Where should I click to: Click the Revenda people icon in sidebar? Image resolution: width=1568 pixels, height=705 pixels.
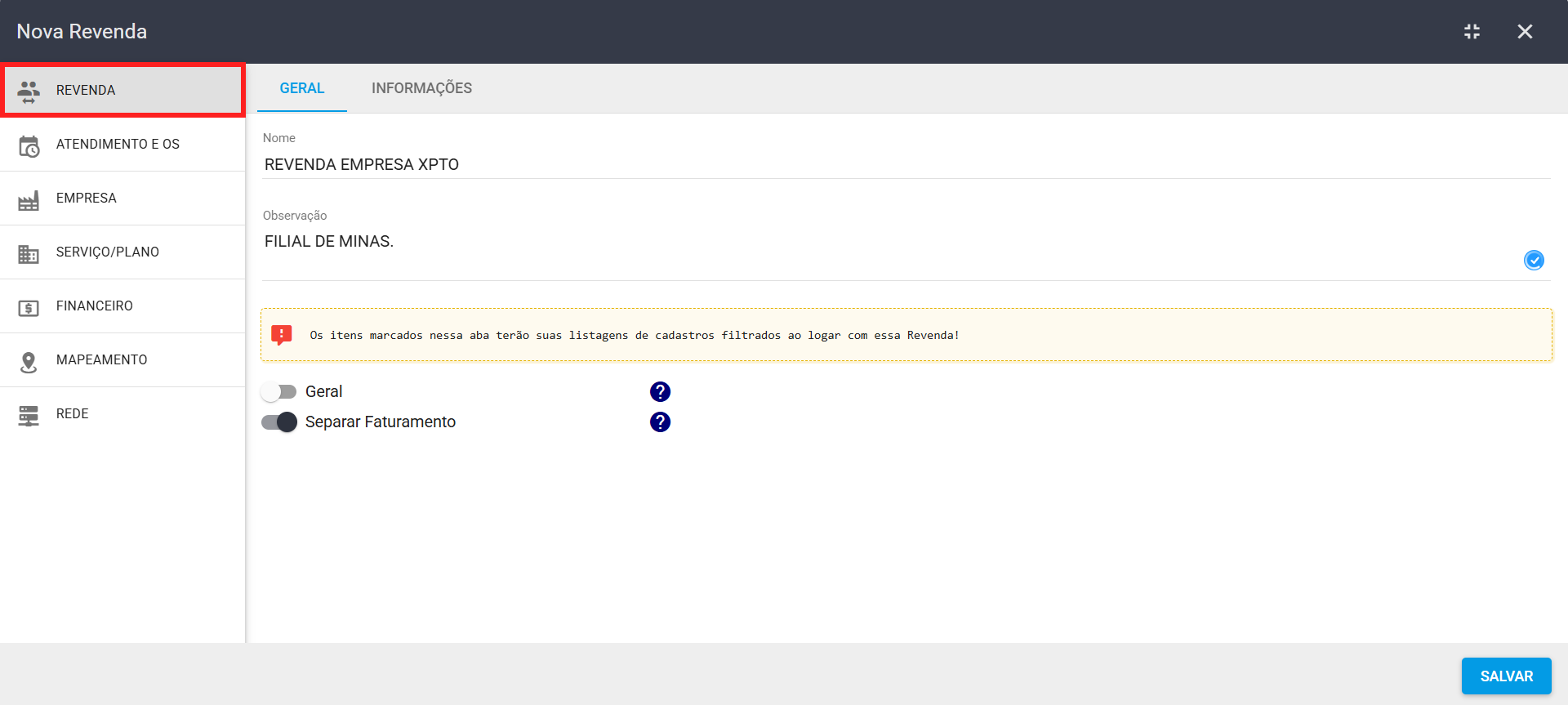click(29, 91)
